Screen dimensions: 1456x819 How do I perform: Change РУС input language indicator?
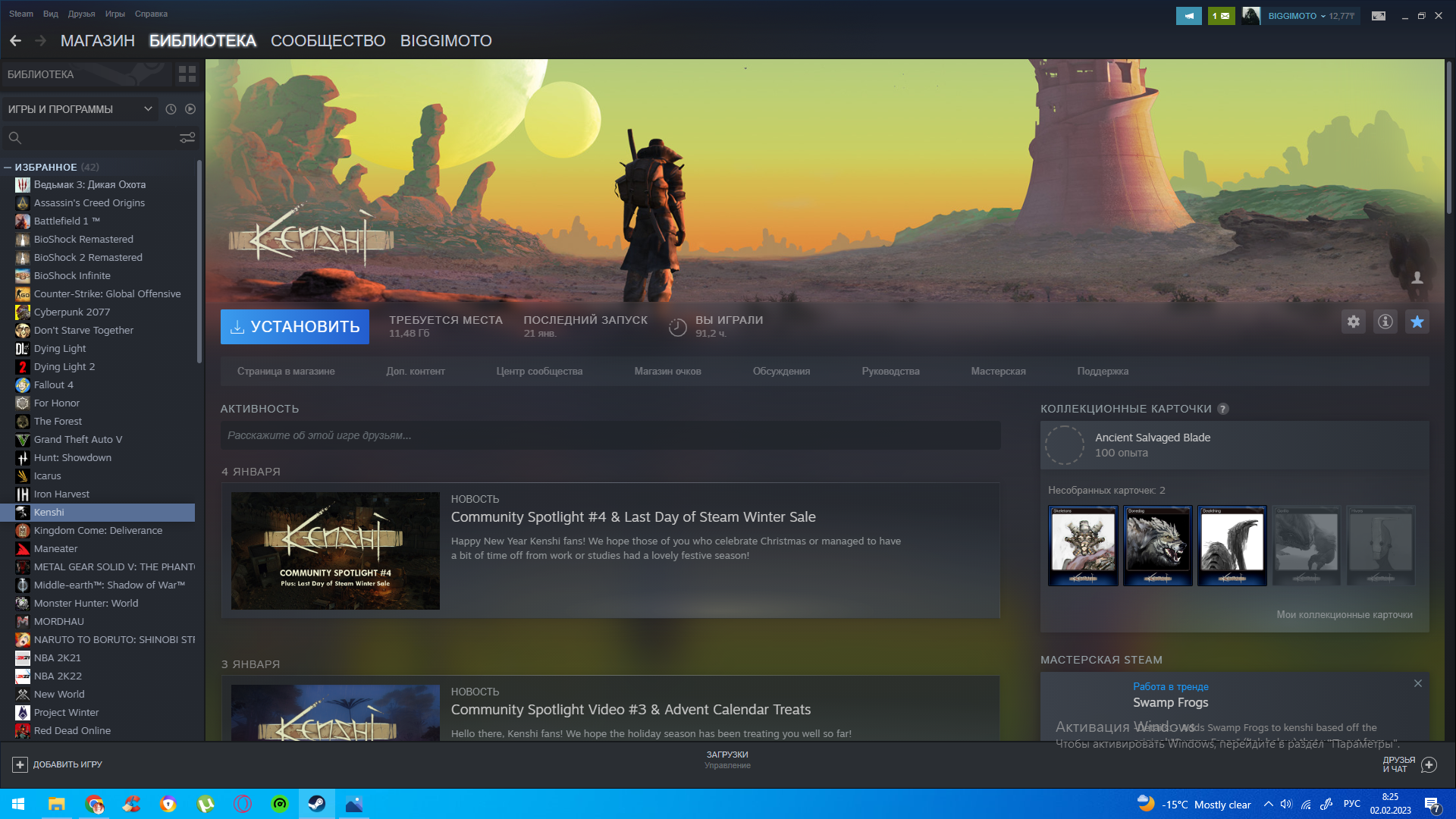point(1351,805)
